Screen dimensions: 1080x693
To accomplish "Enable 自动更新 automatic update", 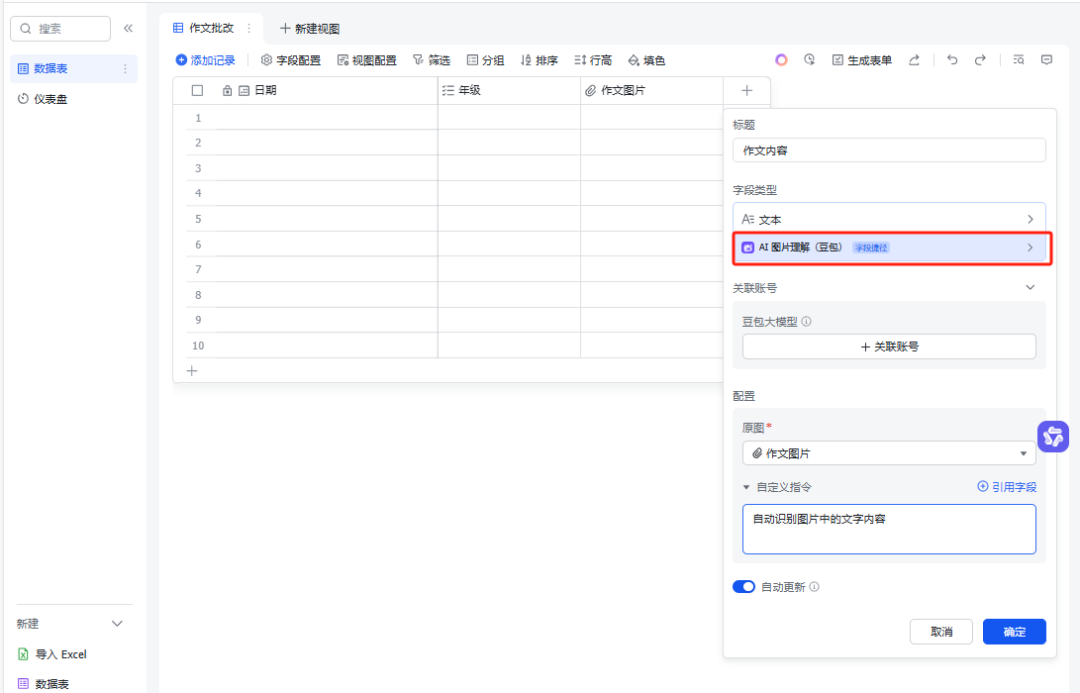I will (744, 586).
